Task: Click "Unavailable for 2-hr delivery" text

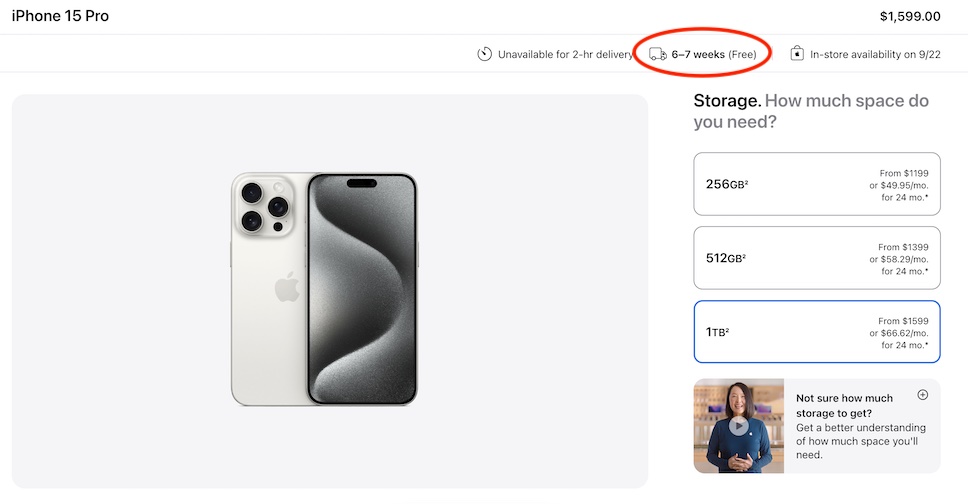Action: click(x=566, y=54)
